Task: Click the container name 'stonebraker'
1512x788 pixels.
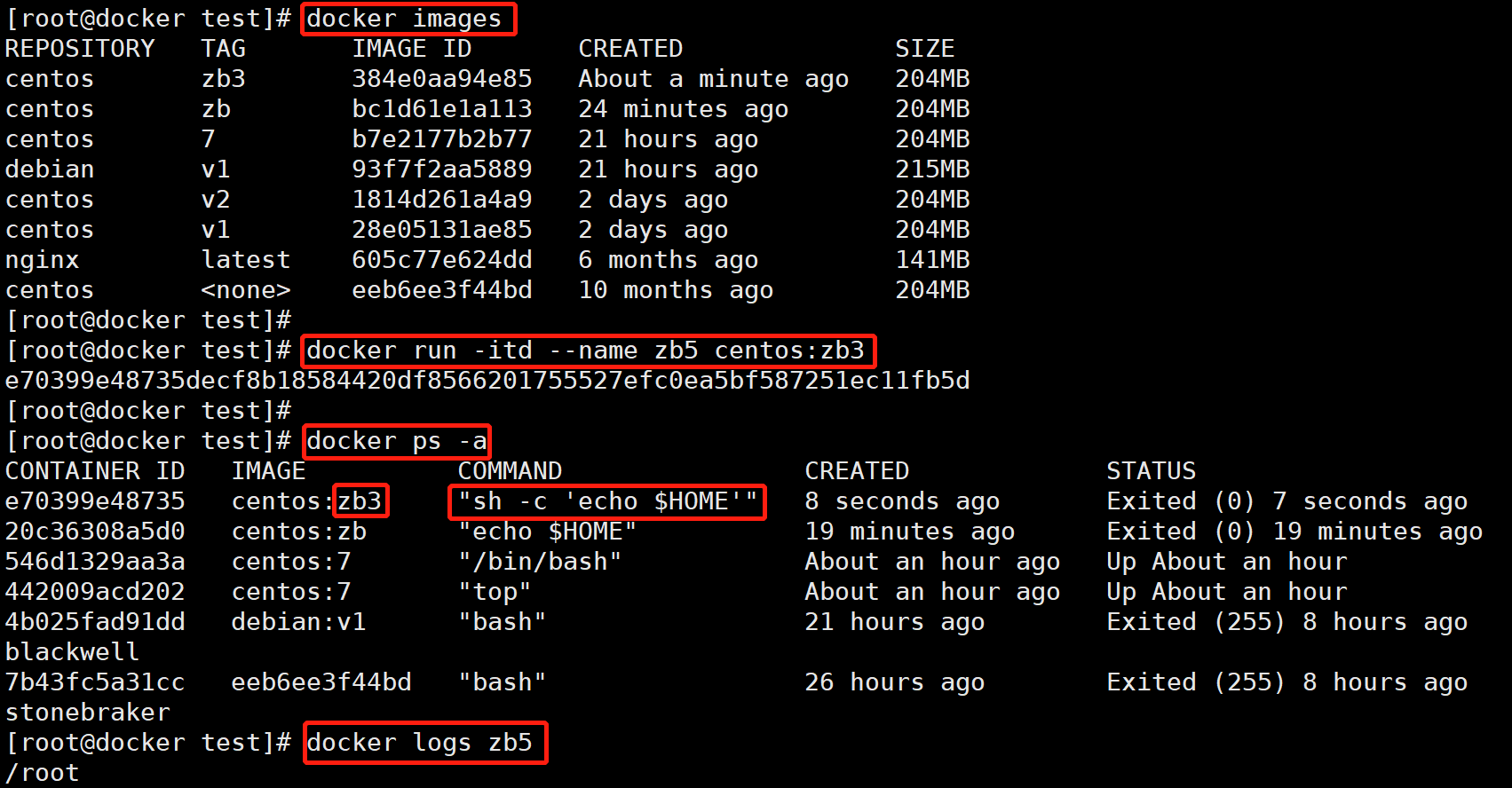Action: [87, 713]
